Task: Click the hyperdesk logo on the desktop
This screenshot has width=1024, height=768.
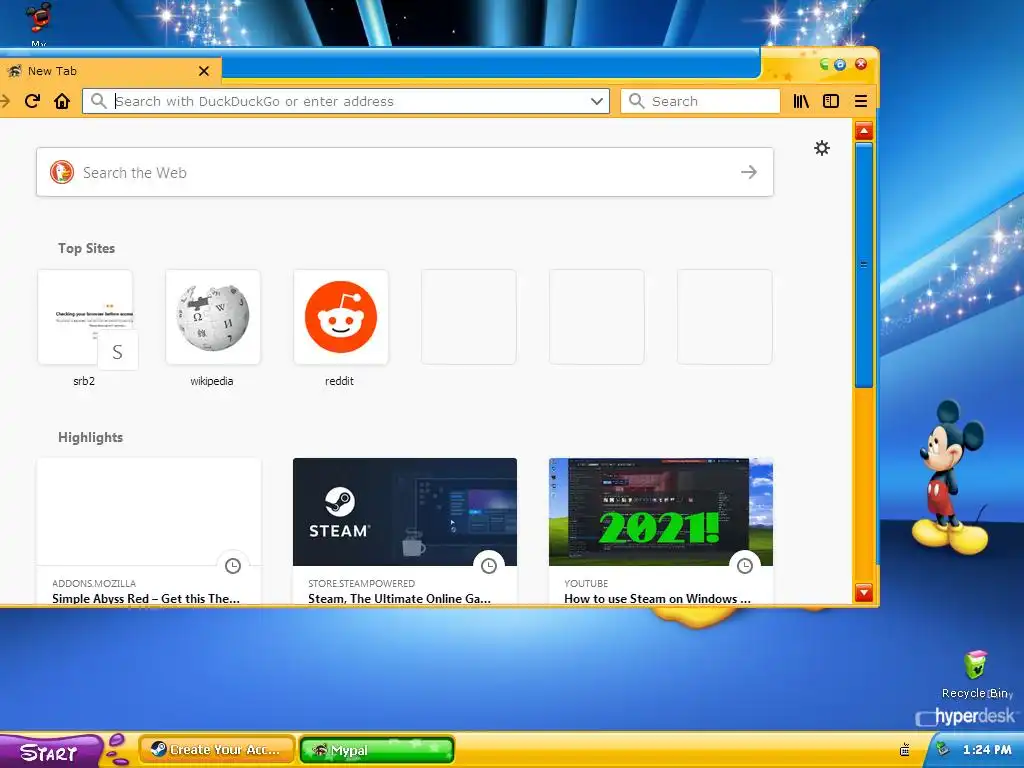Action: click(x=967, y=716)
